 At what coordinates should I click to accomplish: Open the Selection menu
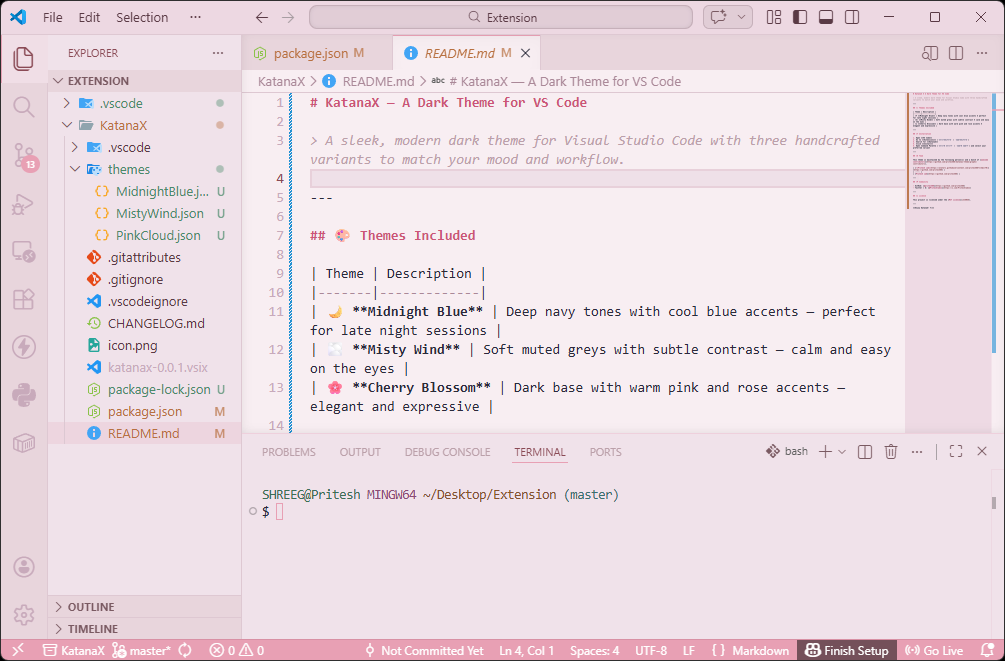142,17
